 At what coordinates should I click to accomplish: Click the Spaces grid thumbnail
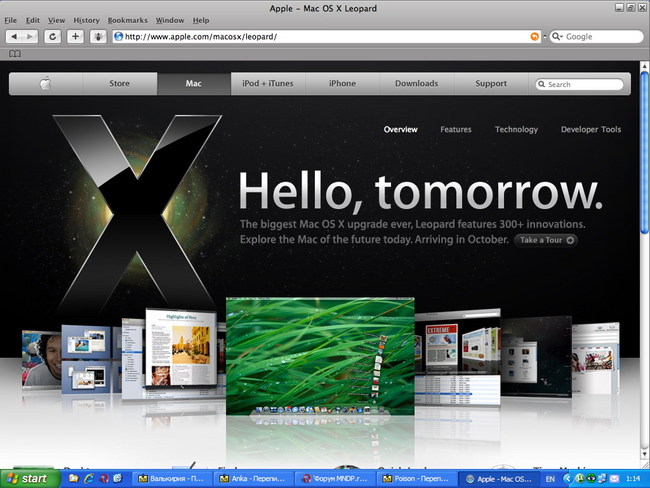pyautogui.click(x=86, y=359)
